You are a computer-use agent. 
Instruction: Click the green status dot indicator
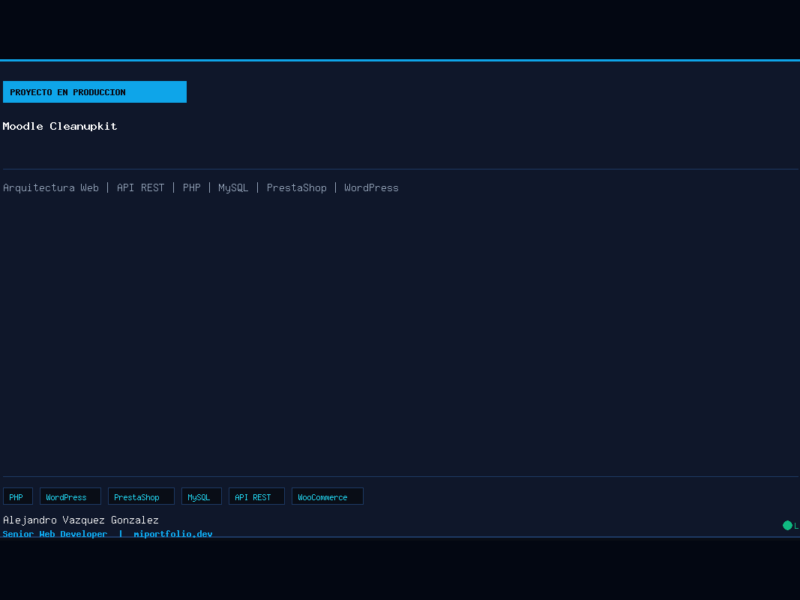(x=787, y=525)
